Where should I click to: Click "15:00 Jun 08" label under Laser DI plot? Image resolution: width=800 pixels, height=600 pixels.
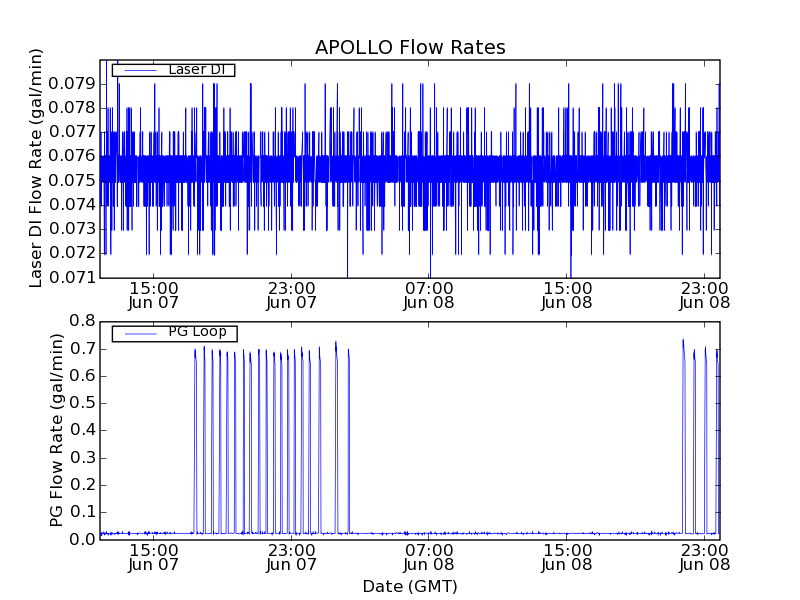tap(567, 295)
